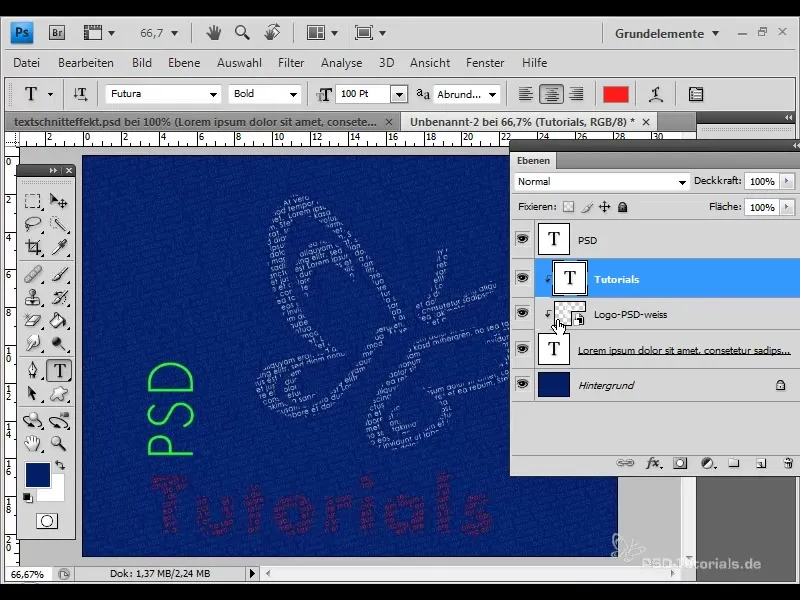
Task: Create a new layer
Action: 761,463
